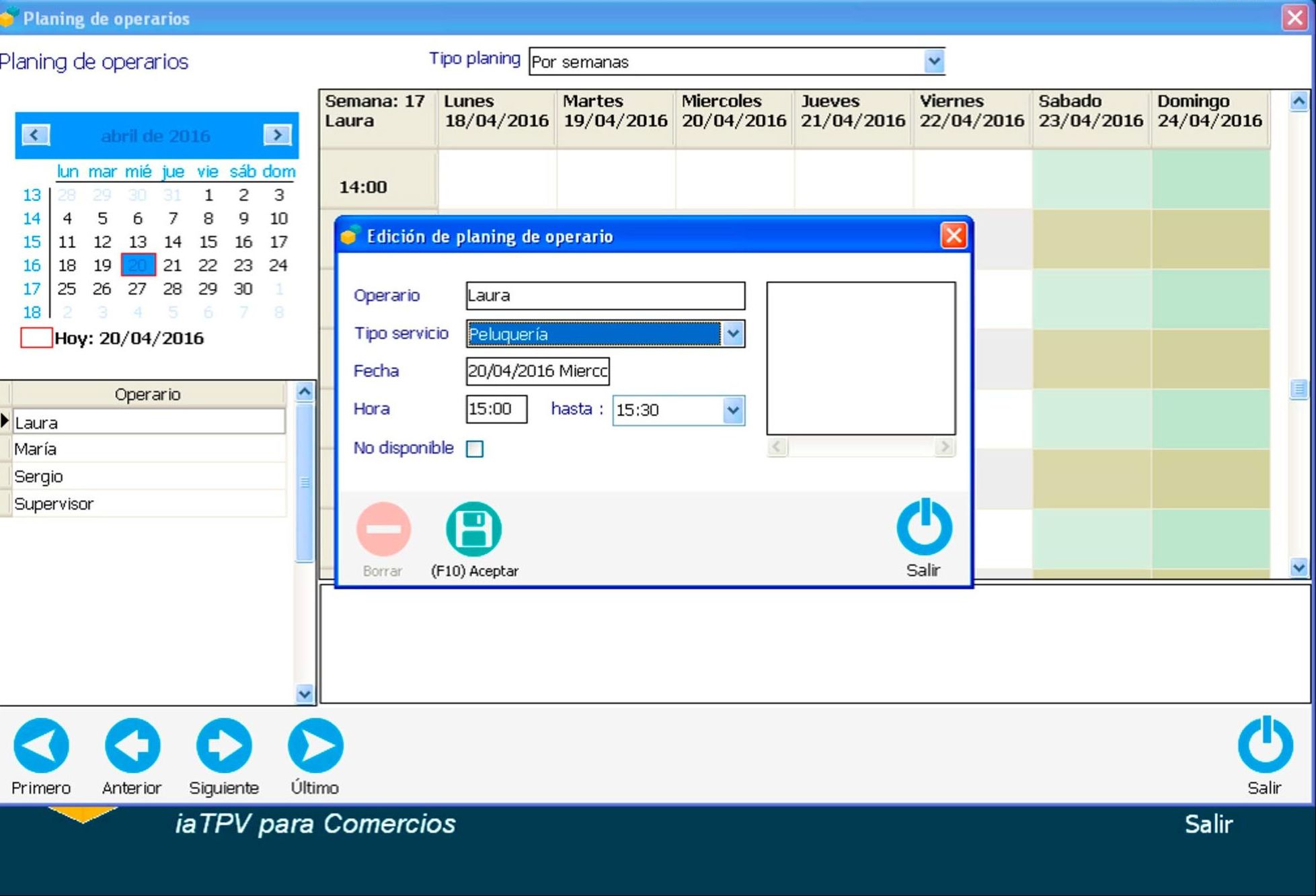Open the Tipo servicio dropdown arrow

(x=733, y=333)
